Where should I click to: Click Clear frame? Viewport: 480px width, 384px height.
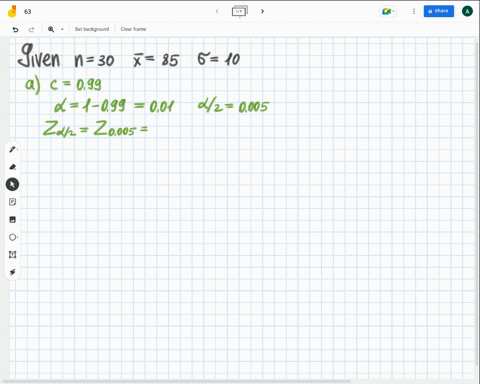[133, 29]
